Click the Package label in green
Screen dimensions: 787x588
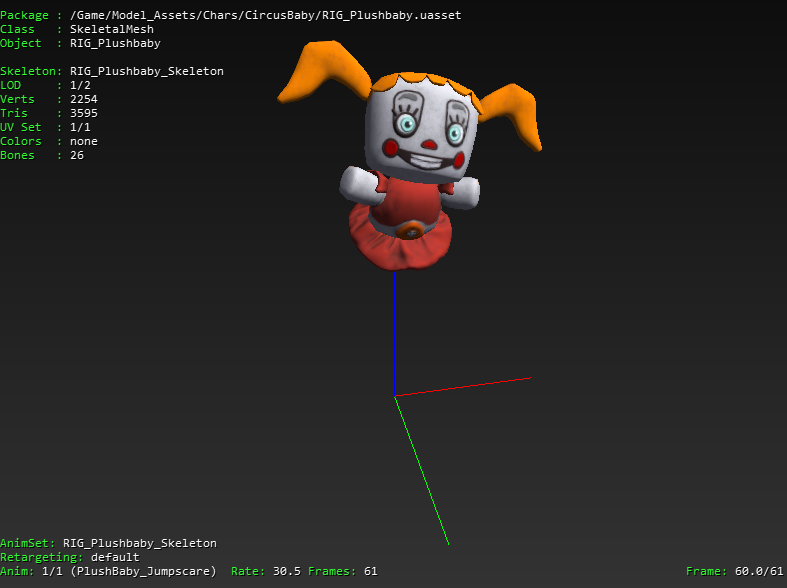click(x=25, y=16)
